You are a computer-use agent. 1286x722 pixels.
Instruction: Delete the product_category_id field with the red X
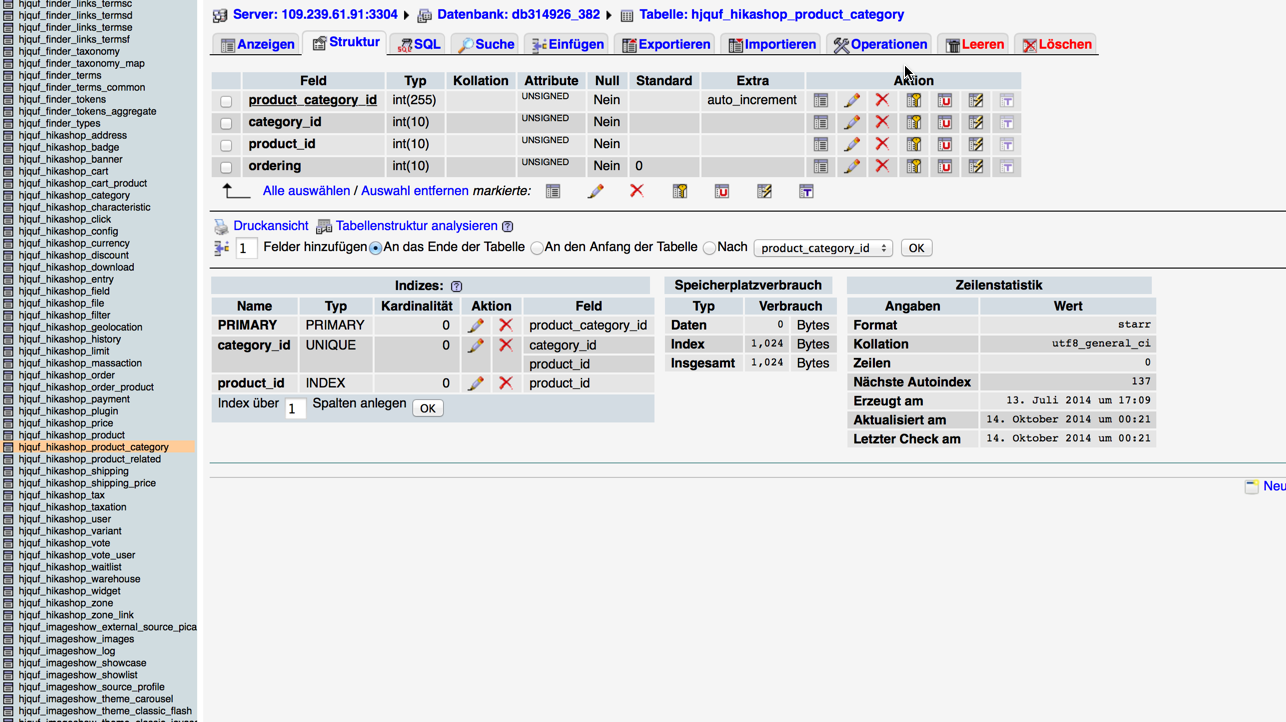(882, 100)
